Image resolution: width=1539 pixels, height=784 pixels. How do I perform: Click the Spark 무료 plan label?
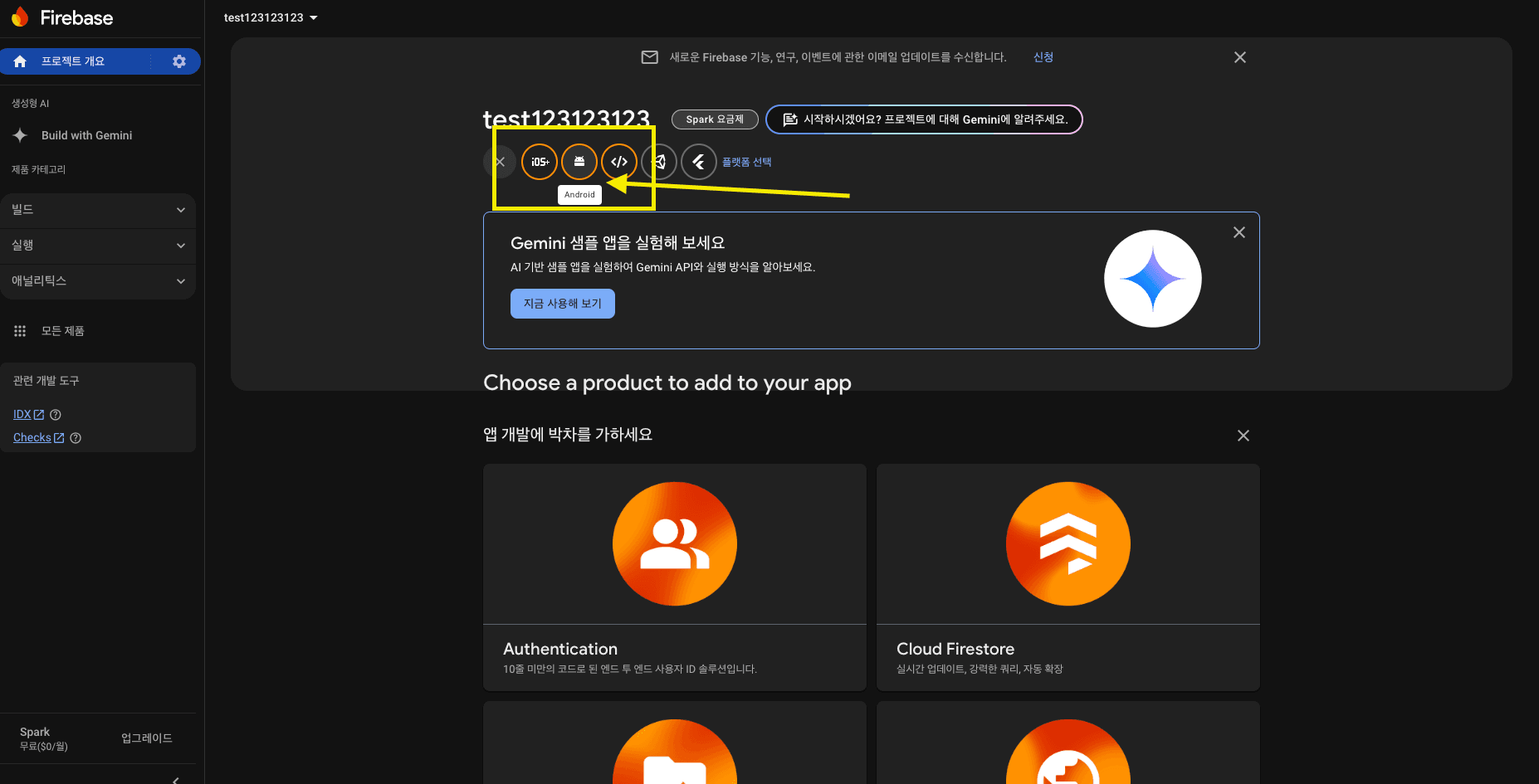[x=44, y=738]
